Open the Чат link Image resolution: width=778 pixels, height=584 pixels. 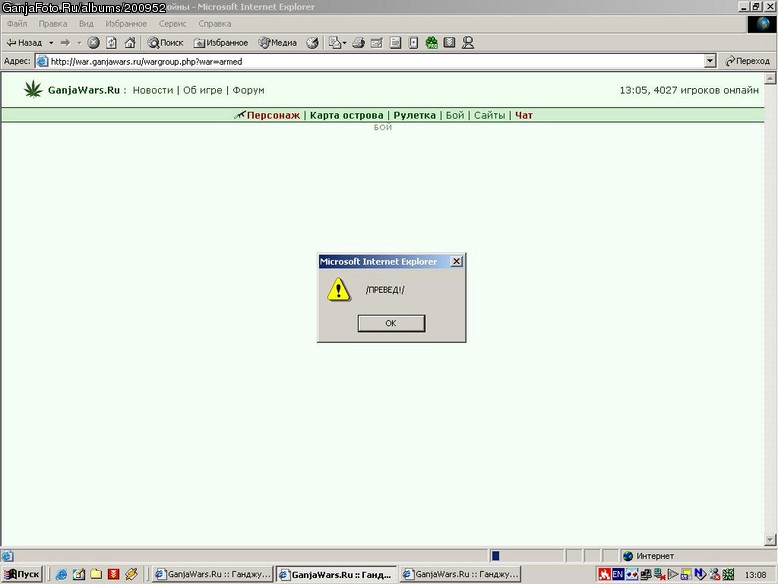(523, 115)
